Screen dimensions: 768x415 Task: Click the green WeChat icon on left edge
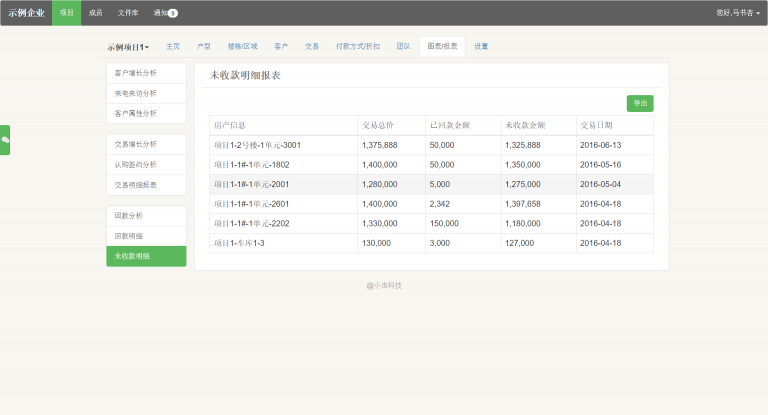pos(5,140)
